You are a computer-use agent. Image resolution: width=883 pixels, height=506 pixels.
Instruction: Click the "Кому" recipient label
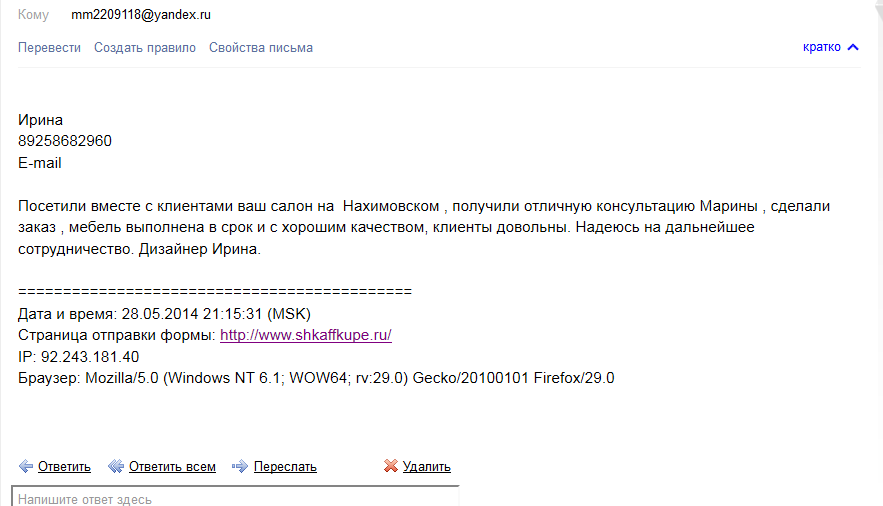point(33,15)
